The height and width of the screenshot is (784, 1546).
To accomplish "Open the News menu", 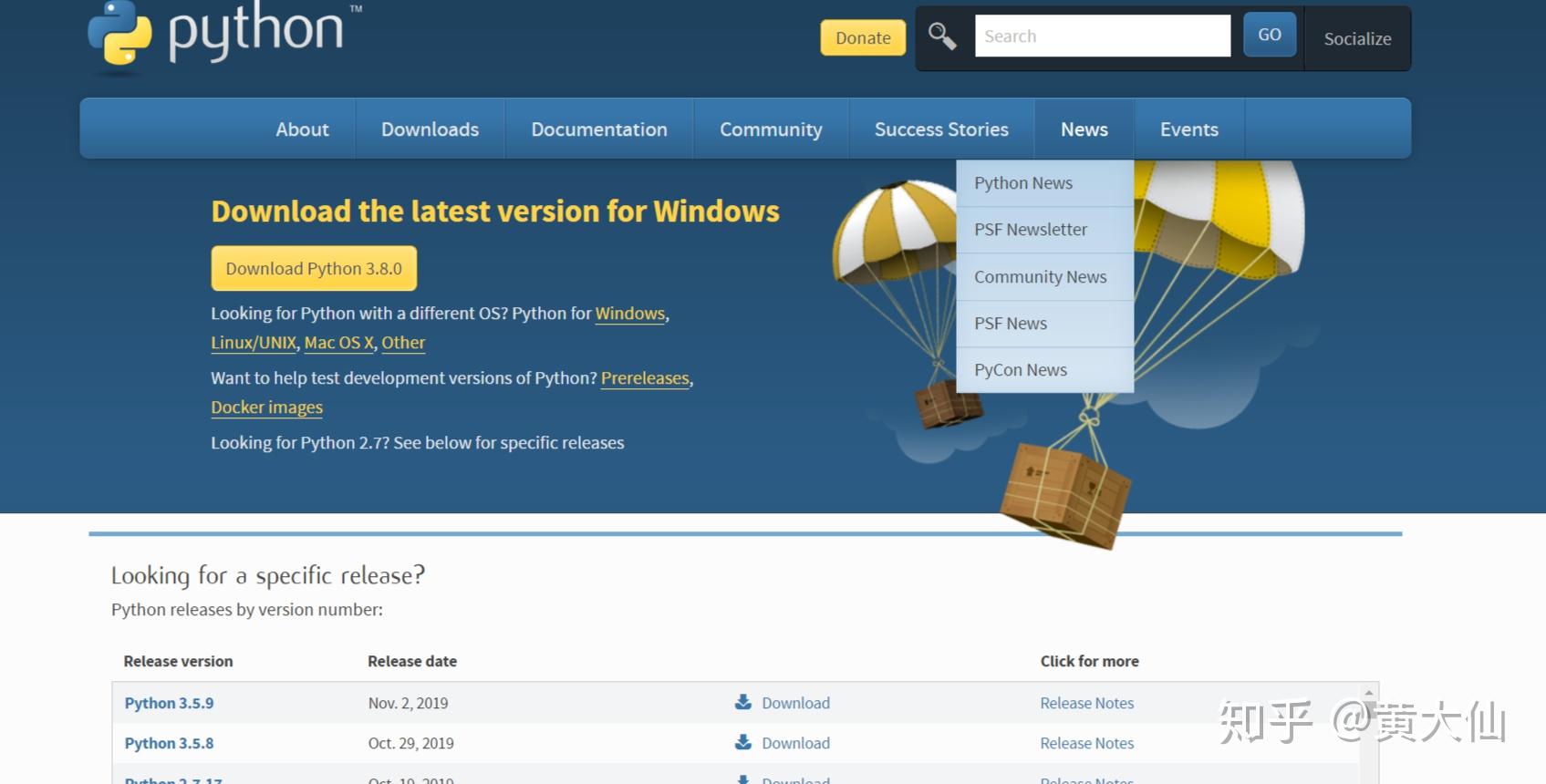I will pos(1084,129).
